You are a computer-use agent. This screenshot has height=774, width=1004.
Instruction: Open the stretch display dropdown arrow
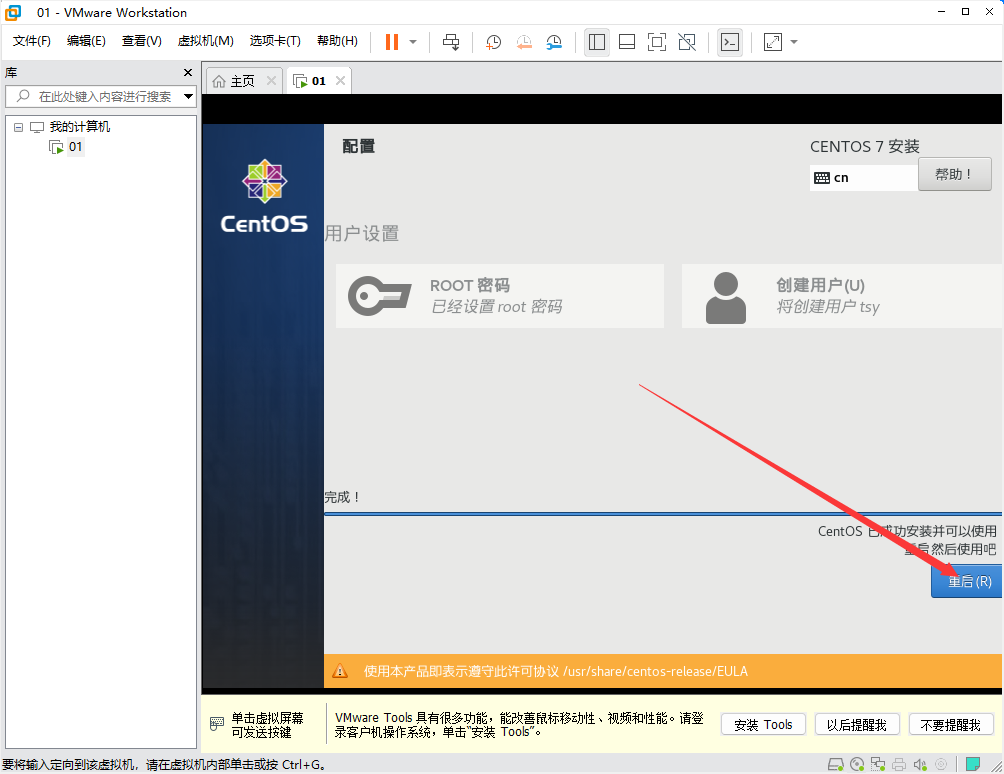[794, 42]
